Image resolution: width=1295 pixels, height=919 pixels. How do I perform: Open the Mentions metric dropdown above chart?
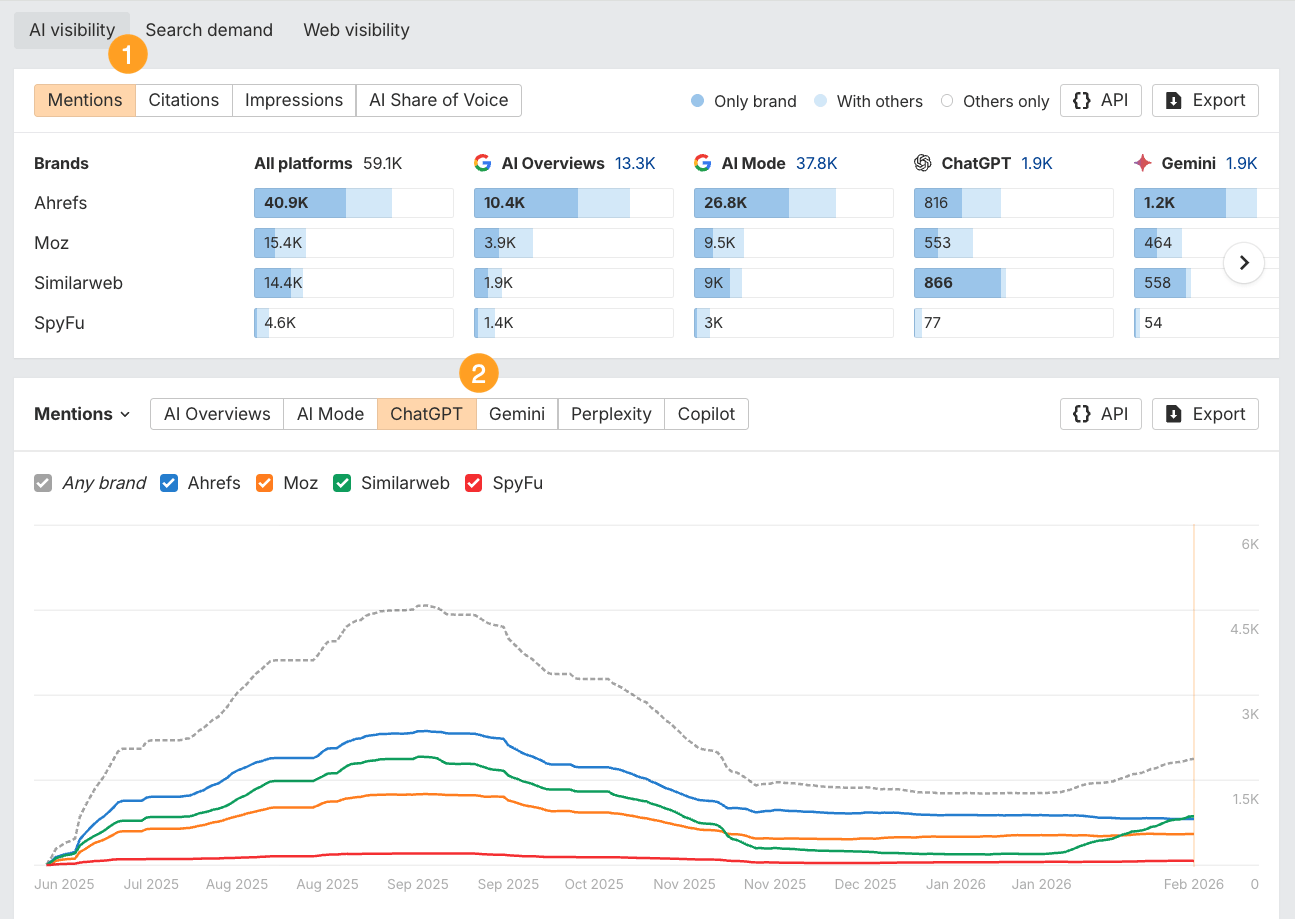[x=82, y=414]
